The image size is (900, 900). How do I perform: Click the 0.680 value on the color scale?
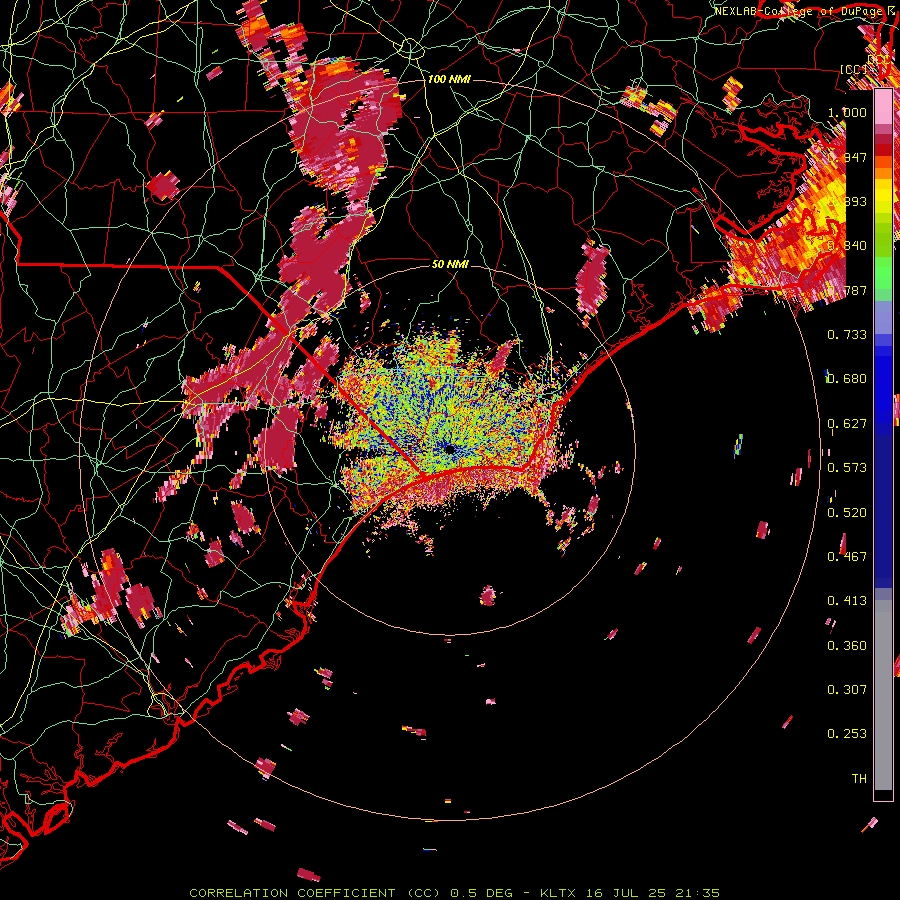[x=847, y=379]
